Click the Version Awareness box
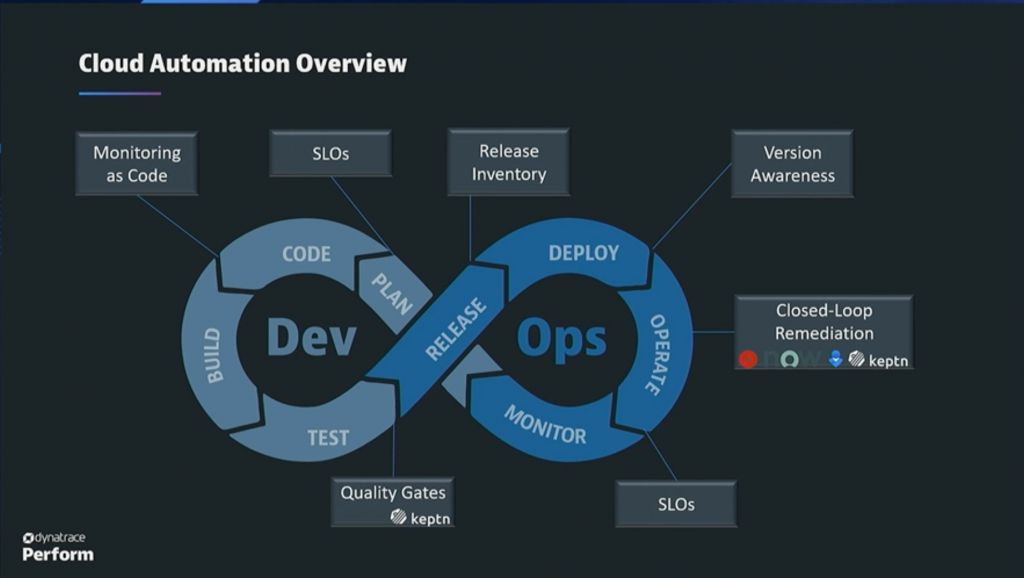 [x=792, y=163]
